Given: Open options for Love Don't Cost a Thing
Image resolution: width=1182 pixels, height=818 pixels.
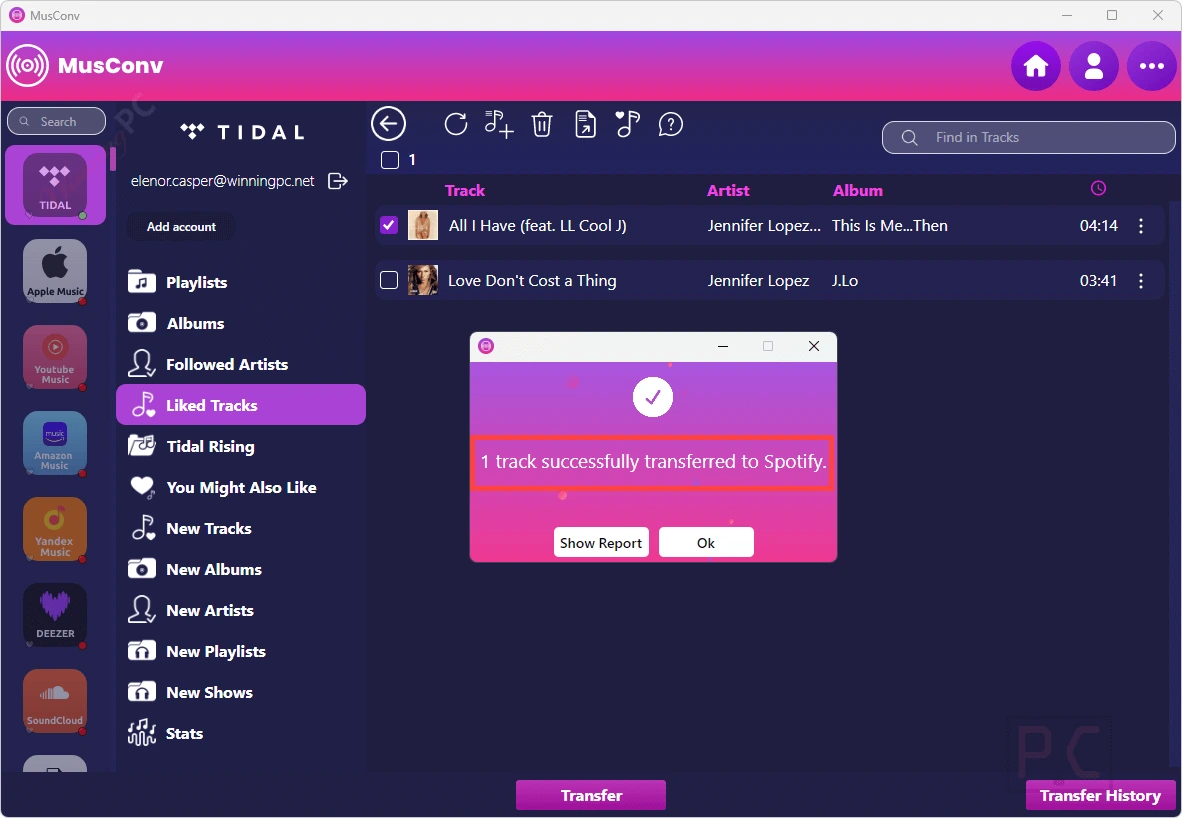Looking at the screenshot, I should 1141,280.
